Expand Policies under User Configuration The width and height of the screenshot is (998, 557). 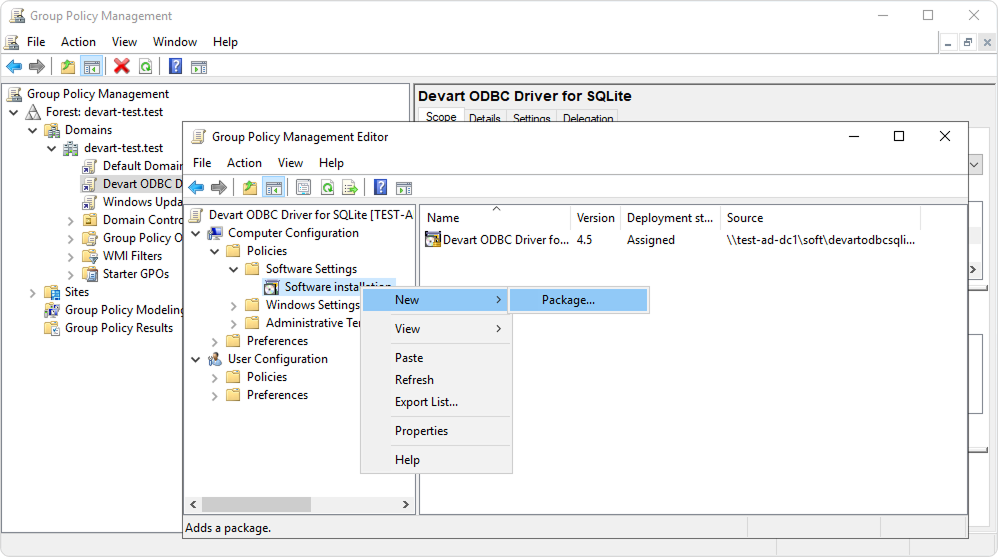click(x=214, y=377)
